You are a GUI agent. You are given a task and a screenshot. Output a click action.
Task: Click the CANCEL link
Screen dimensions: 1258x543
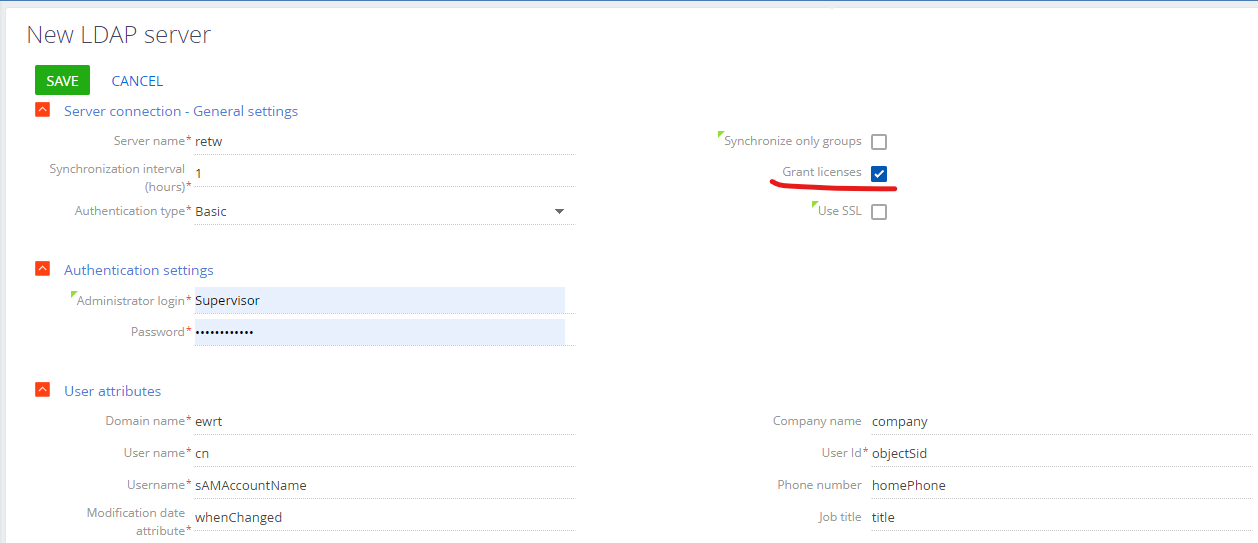click(137, 81)
